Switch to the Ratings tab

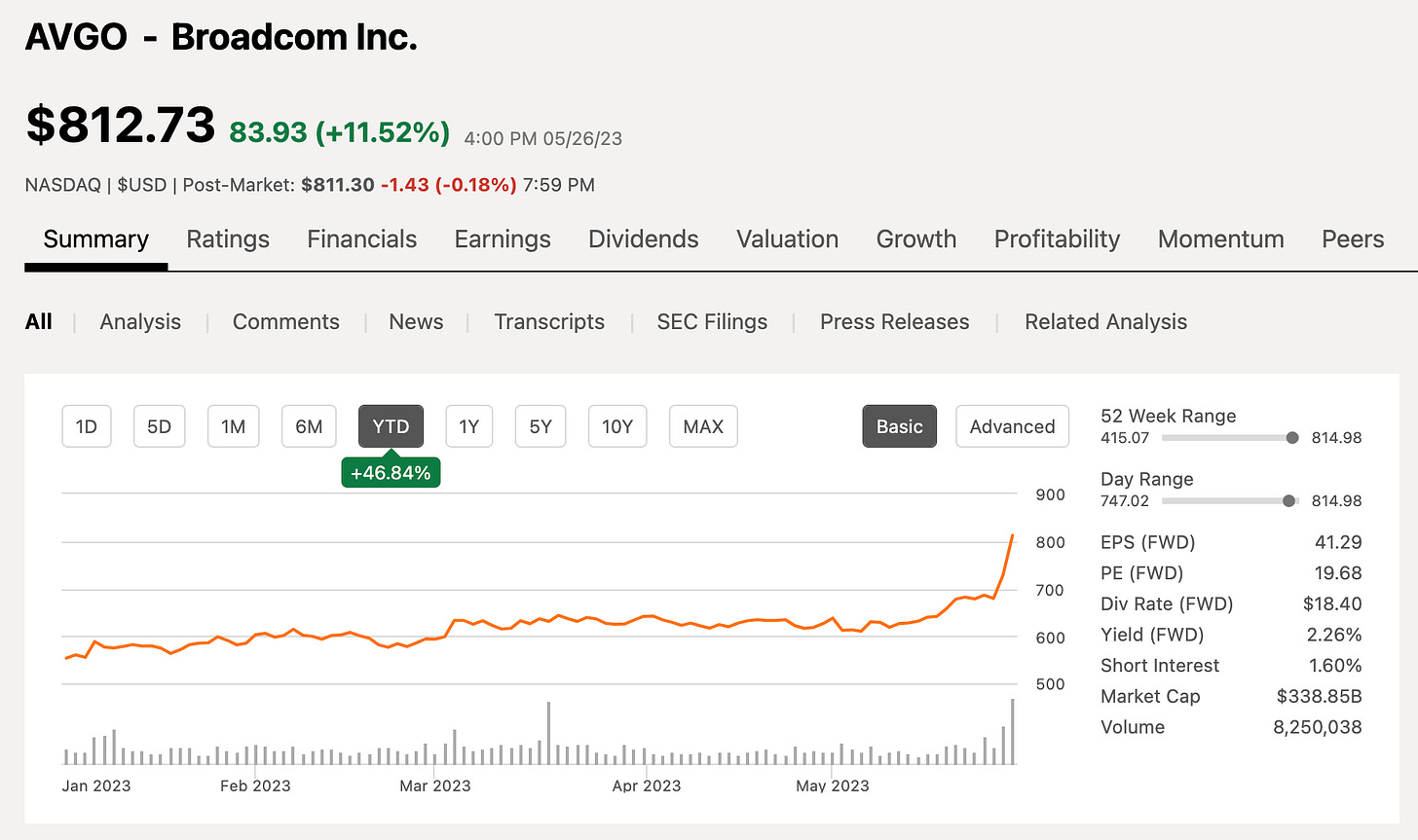pyautogui.click(x=228, y=239)
